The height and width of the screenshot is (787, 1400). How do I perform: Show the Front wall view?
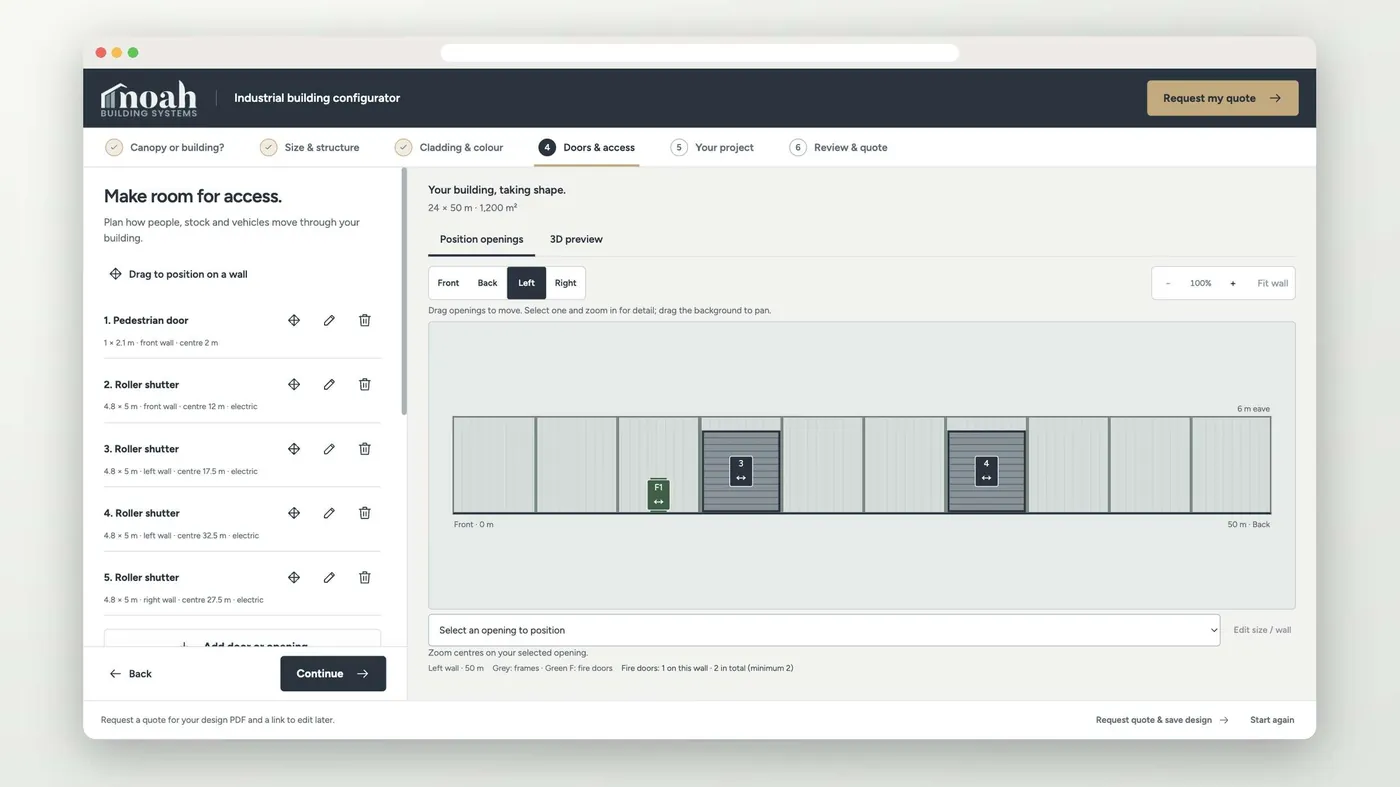pyautogui.click(x=448, y=283)
